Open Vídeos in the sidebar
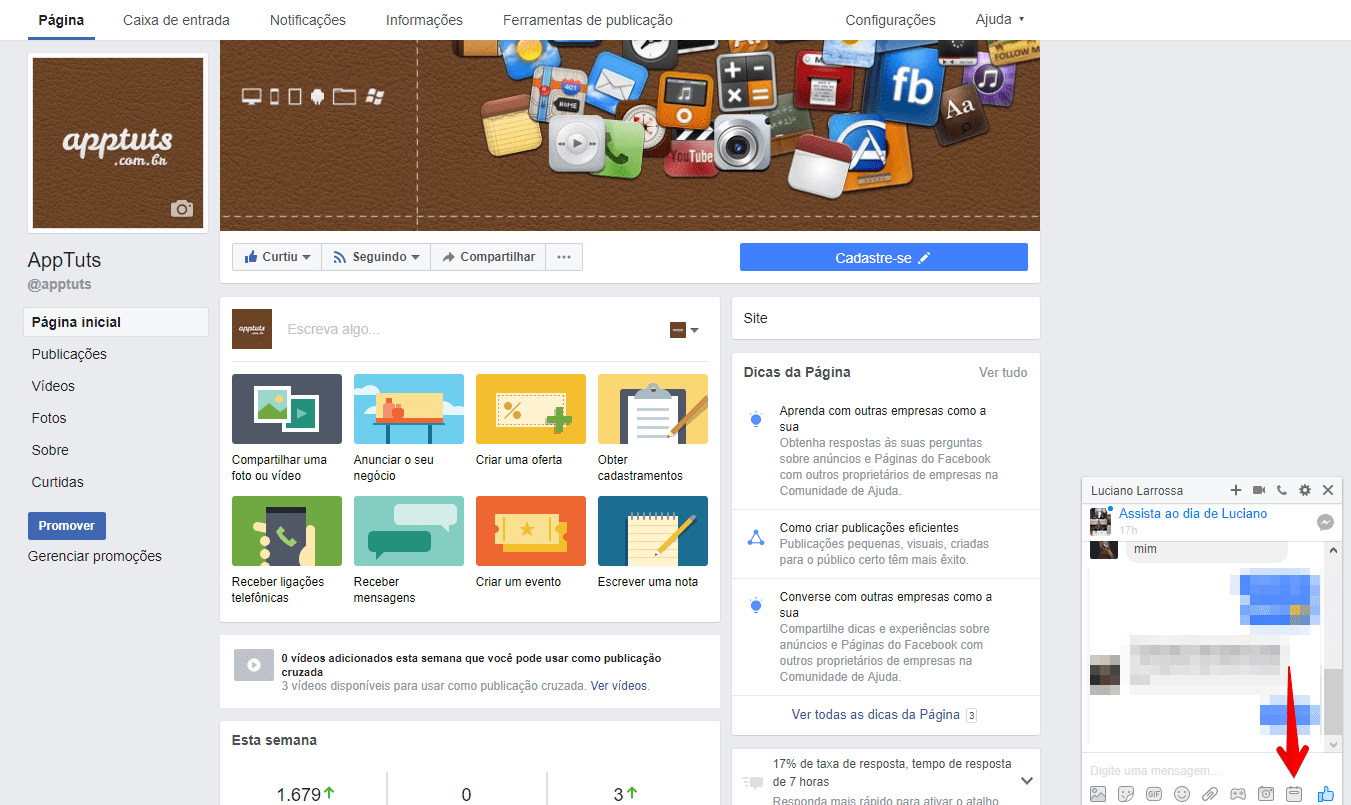The height and width of the screenshot is (805, 1351). 53,386
